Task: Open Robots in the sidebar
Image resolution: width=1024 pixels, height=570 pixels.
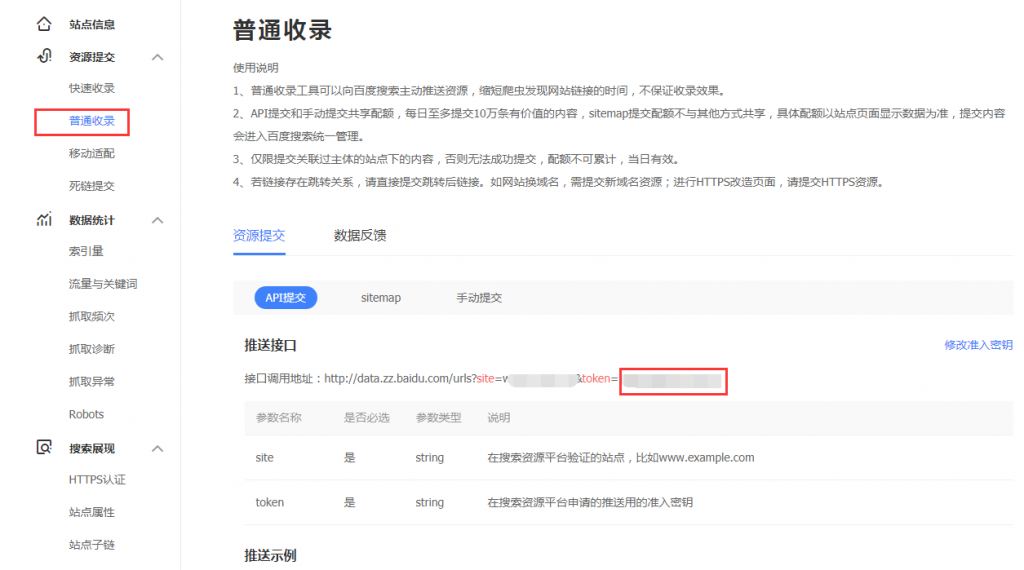Action: point(86,415)
